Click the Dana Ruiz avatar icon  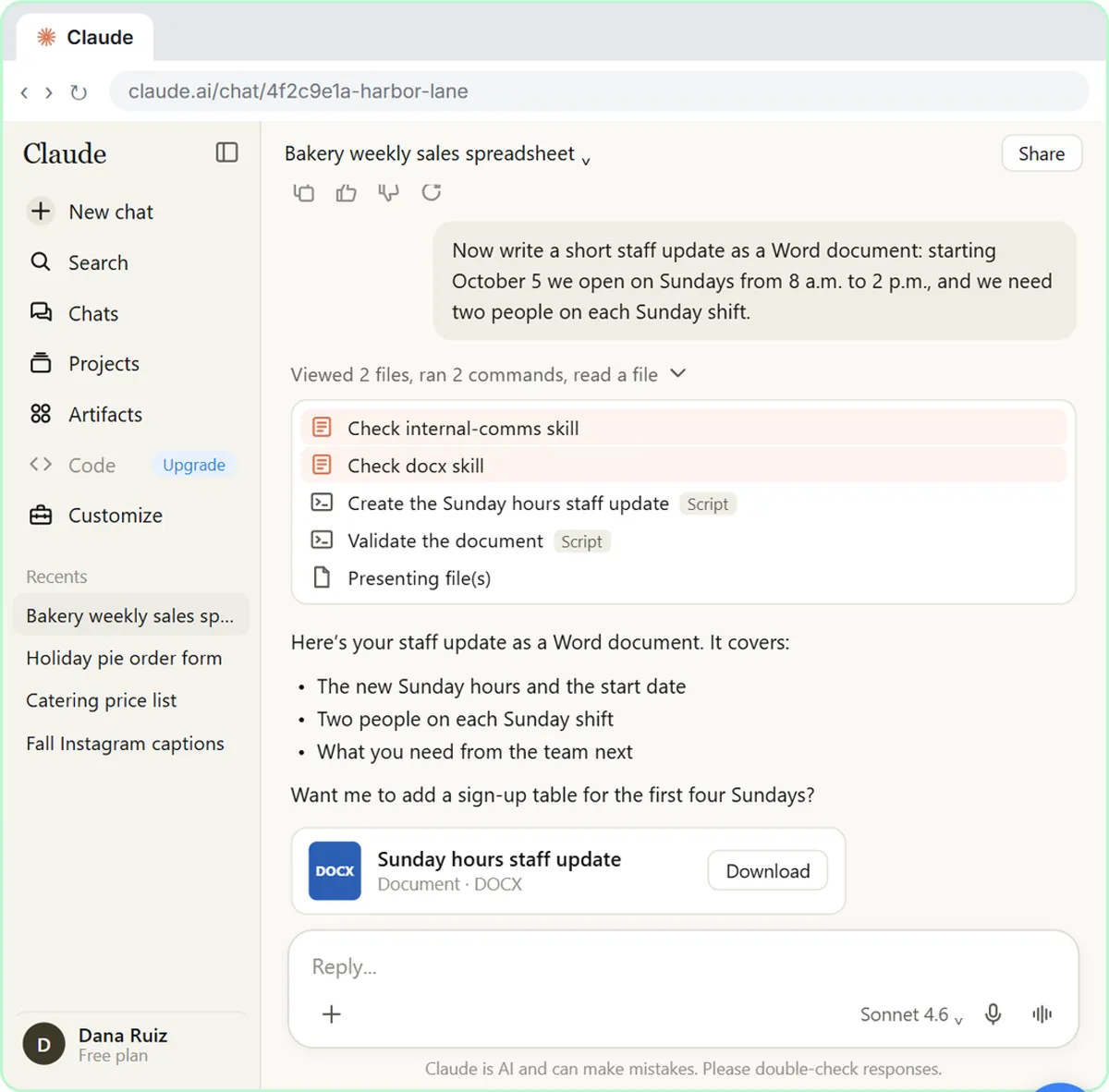[x=43, y=1045]
